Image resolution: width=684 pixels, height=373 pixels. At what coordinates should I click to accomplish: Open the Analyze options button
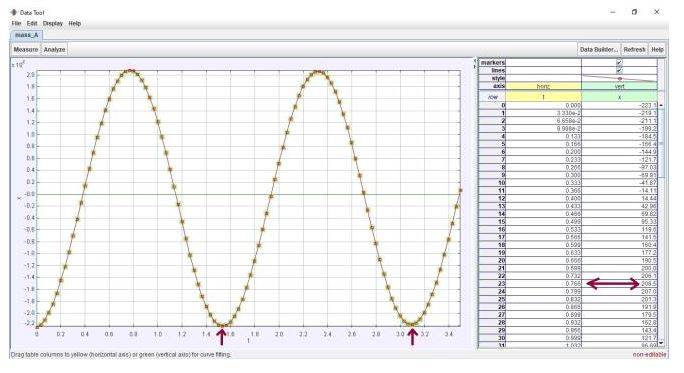pyautogui.click(x=55, y=50)
